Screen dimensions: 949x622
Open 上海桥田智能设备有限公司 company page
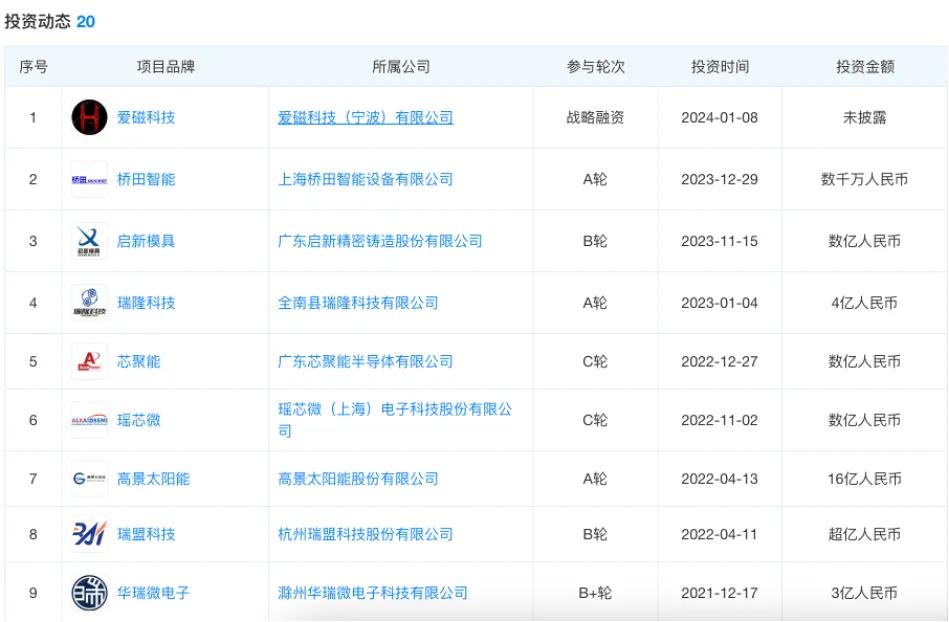(x=366, y=179)
